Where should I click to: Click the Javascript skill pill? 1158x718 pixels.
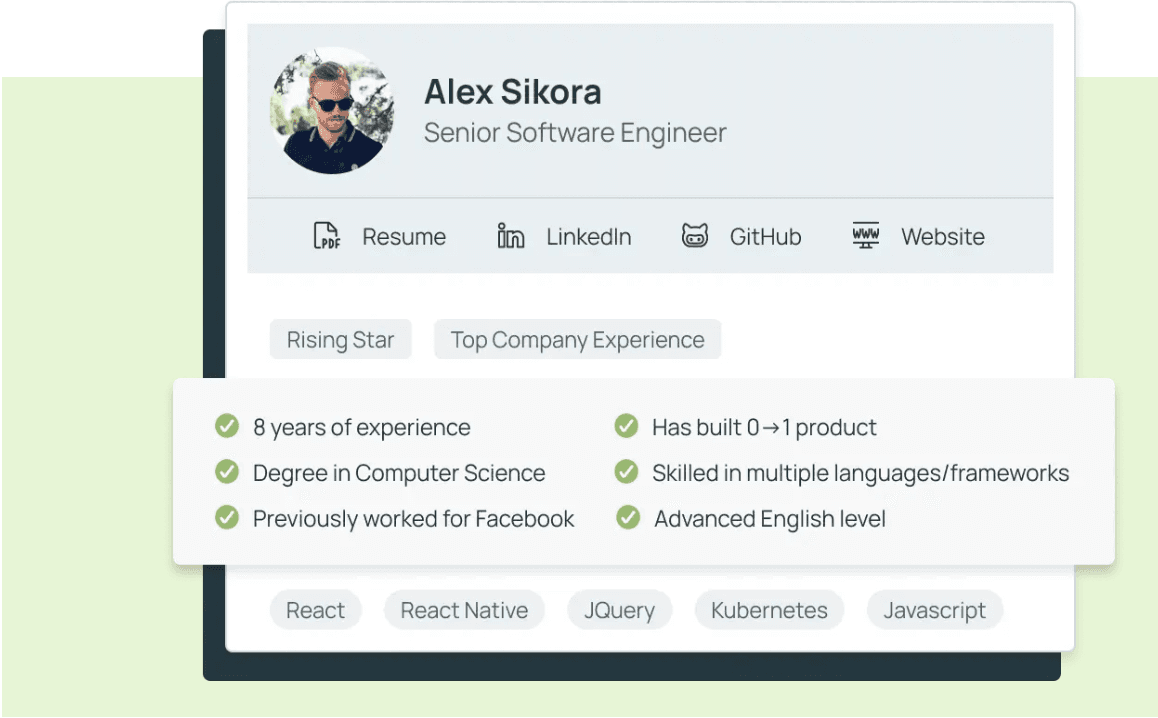934,610
